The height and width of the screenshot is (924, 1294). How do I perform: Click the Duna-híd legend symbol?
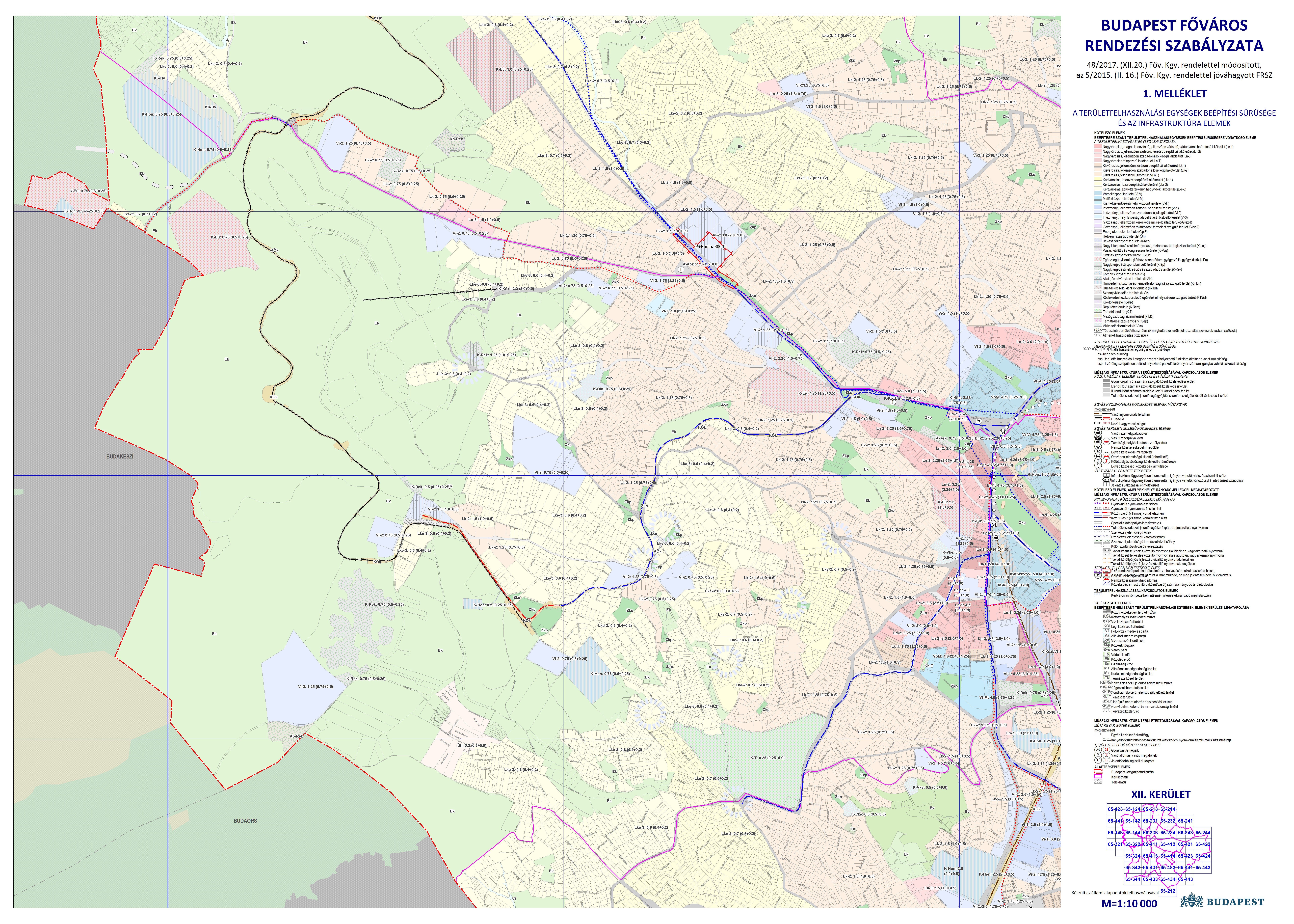(x=1098, y=418)
